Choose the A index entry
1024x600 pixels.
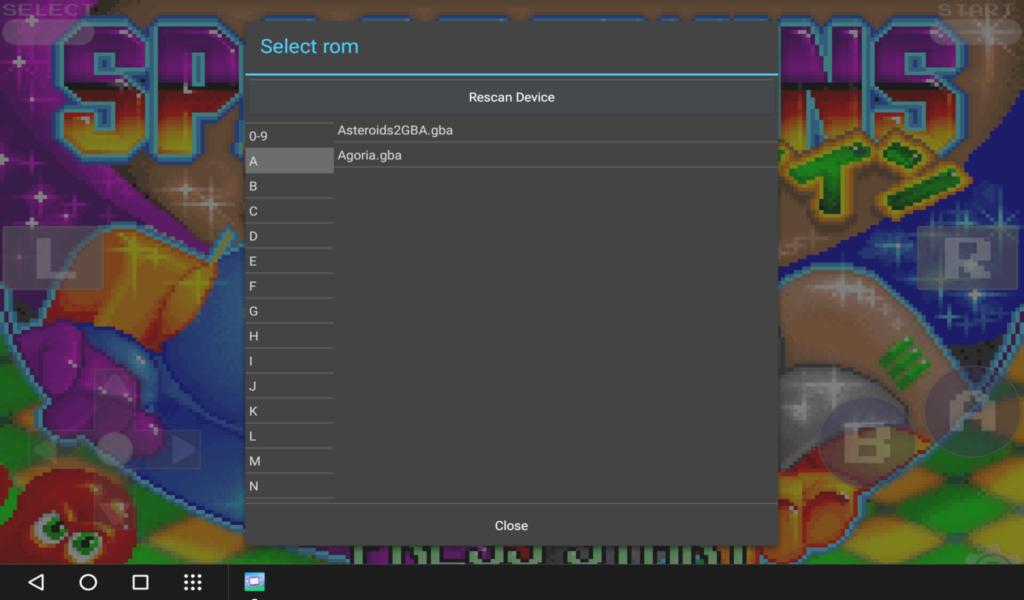tap(289, 161)
